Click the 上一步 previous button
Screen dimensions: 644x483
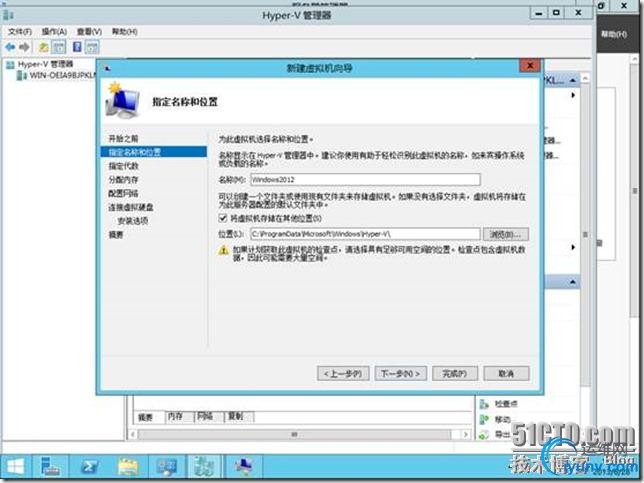pos(343,373)
